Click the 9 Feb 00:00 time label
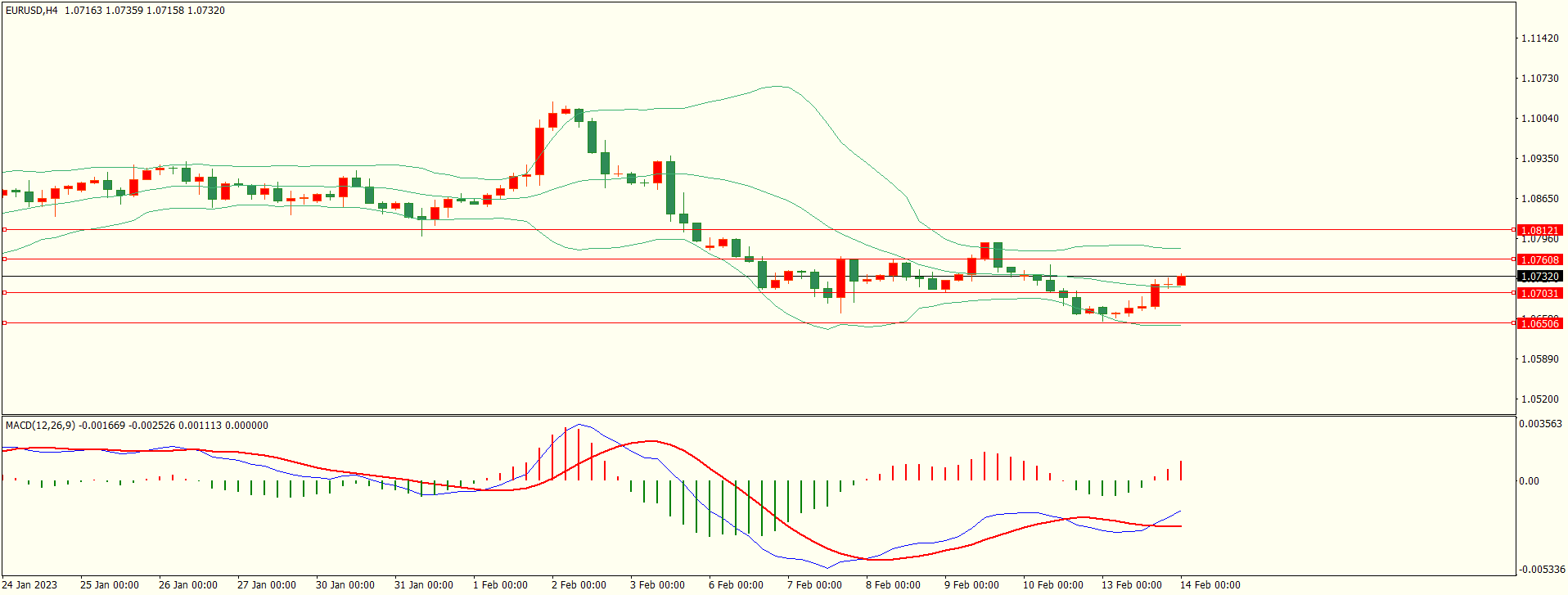1568x595 pixels. (x=971, y=584)
